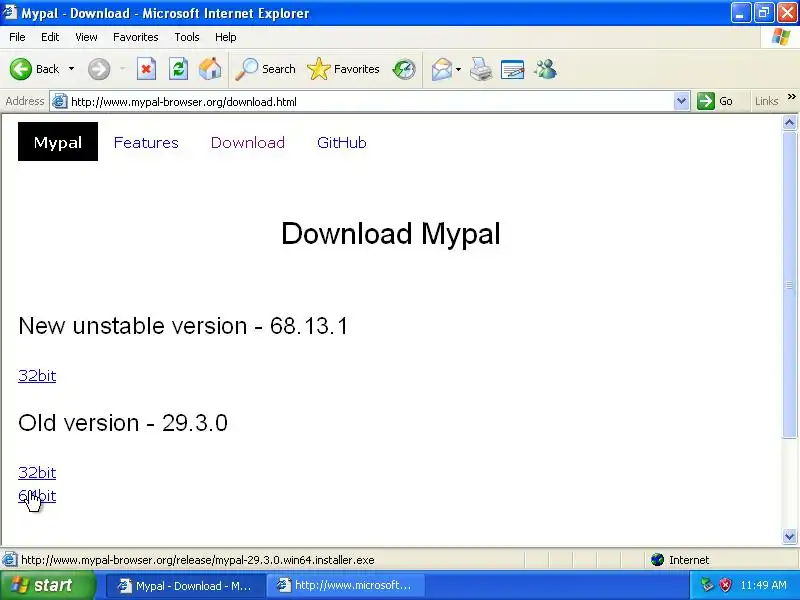
Task: Switch to Mypal - Download taskbar button
Action: coord(186,586)
